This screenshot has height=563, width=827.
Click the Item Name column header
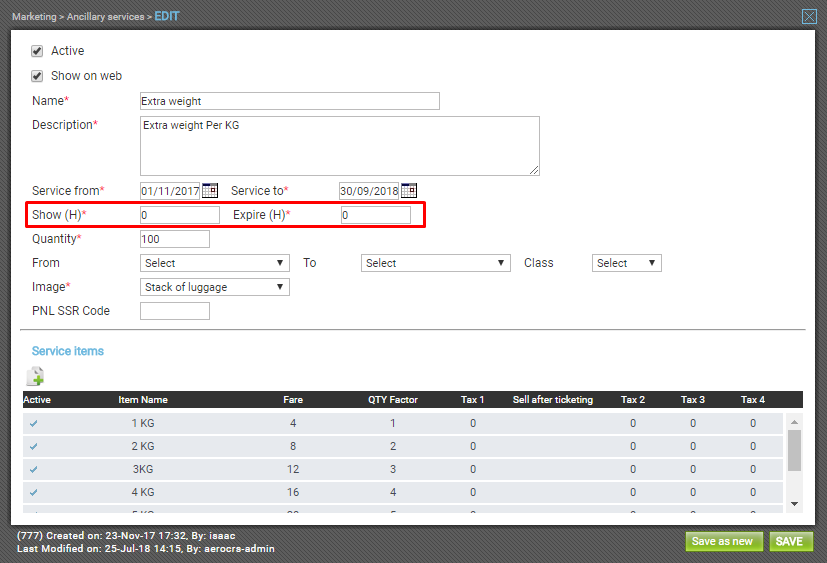[x=143, y=400]
